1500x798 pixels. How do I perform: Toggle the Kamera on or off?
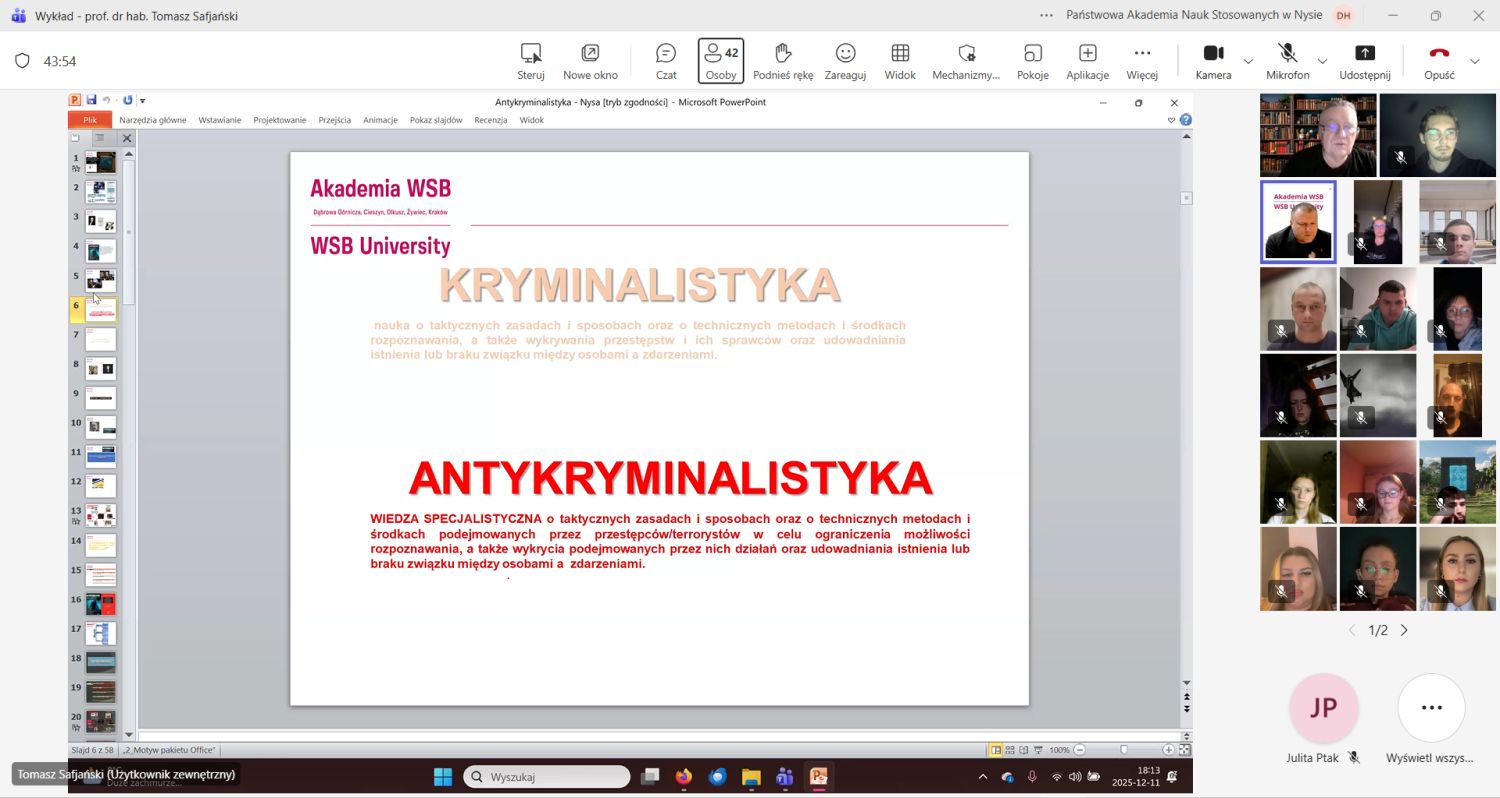tap(1213, 61)
